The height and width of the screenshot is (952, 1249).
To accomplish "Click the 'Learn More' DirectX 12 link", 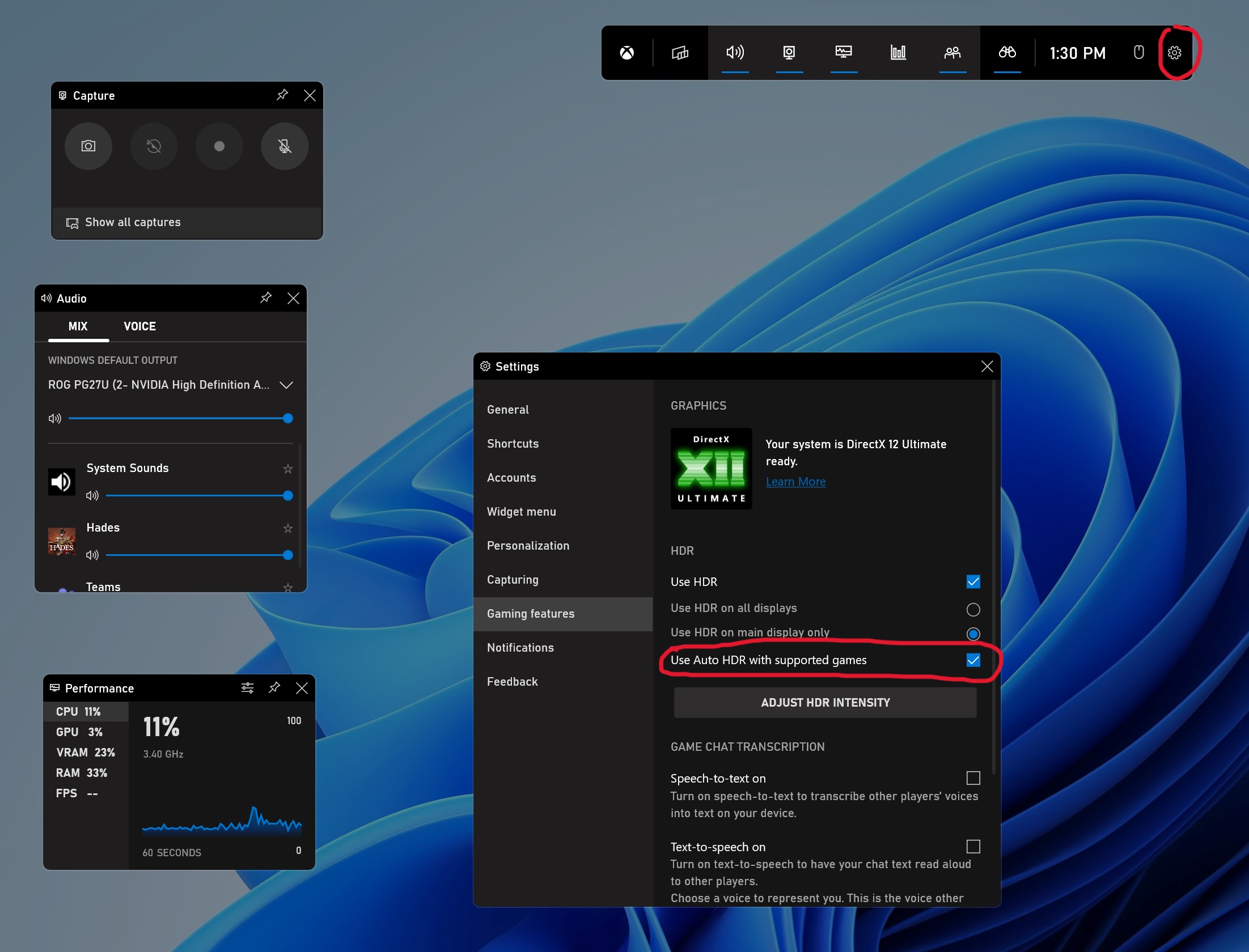I will 794,482.
